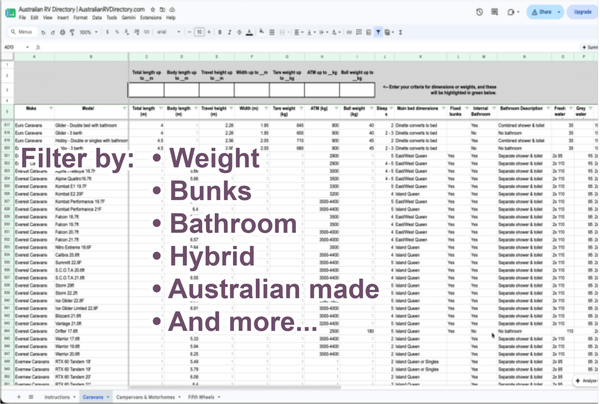Open the Filter views icon menu
The width and height of the screenshot is (600, 404).
click(389, 32)
